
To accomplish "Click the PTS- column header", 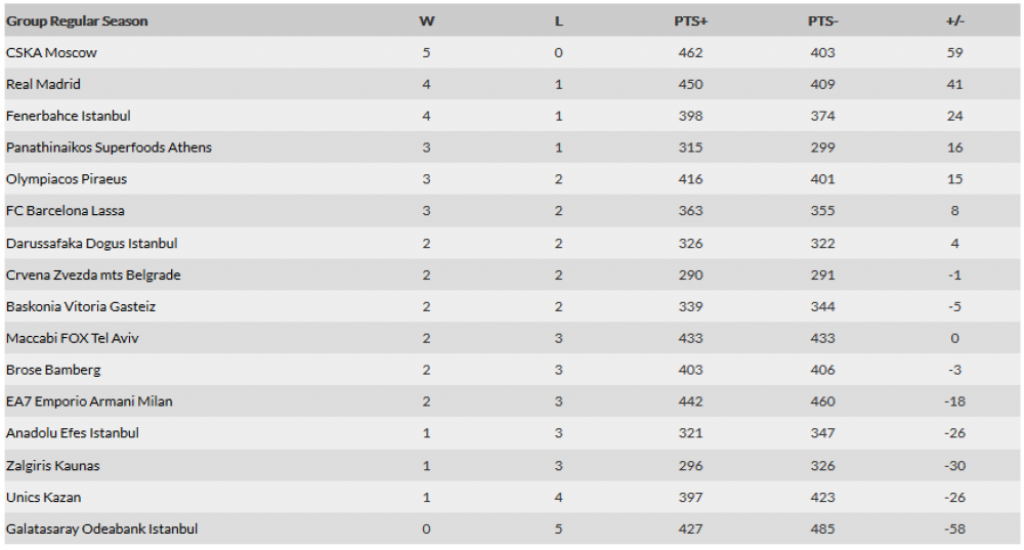I will 822,21.
